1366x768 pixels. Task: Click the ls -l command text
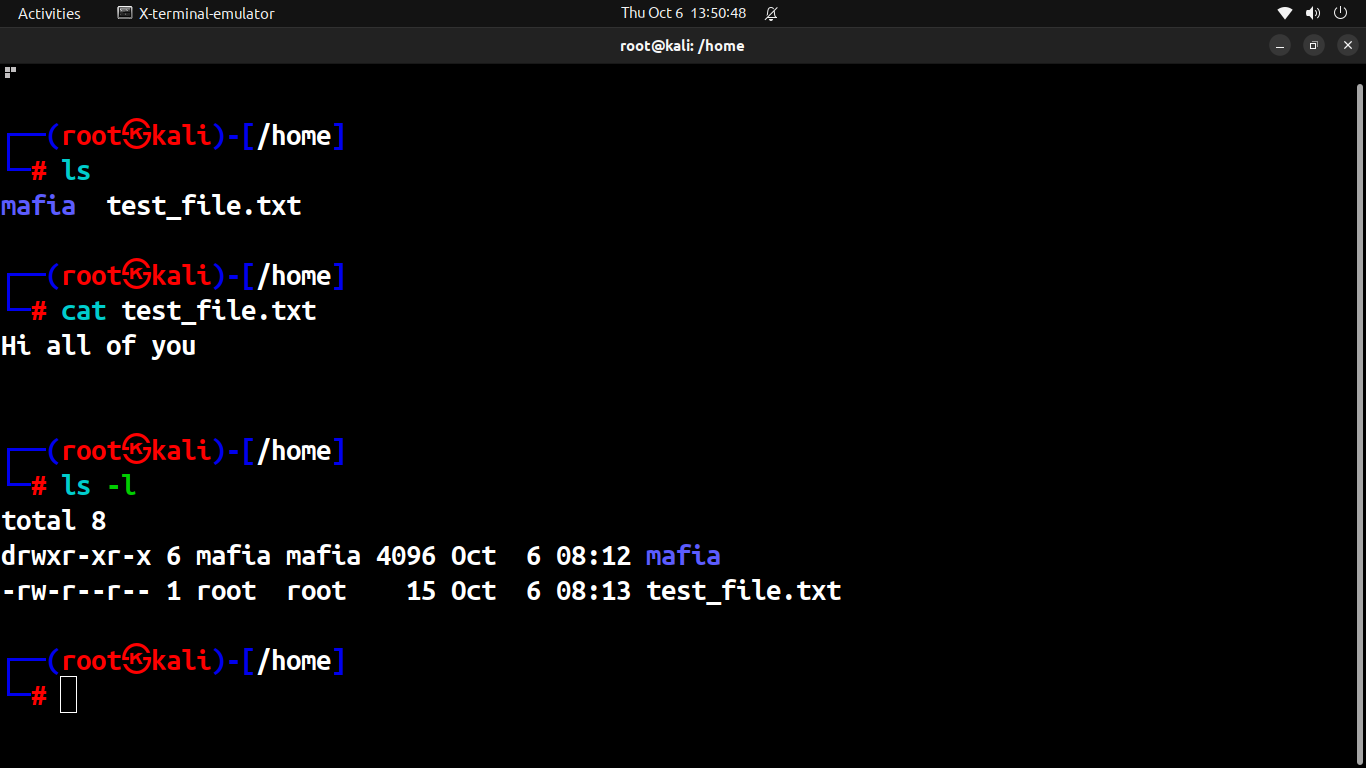(x=99, y=485)
